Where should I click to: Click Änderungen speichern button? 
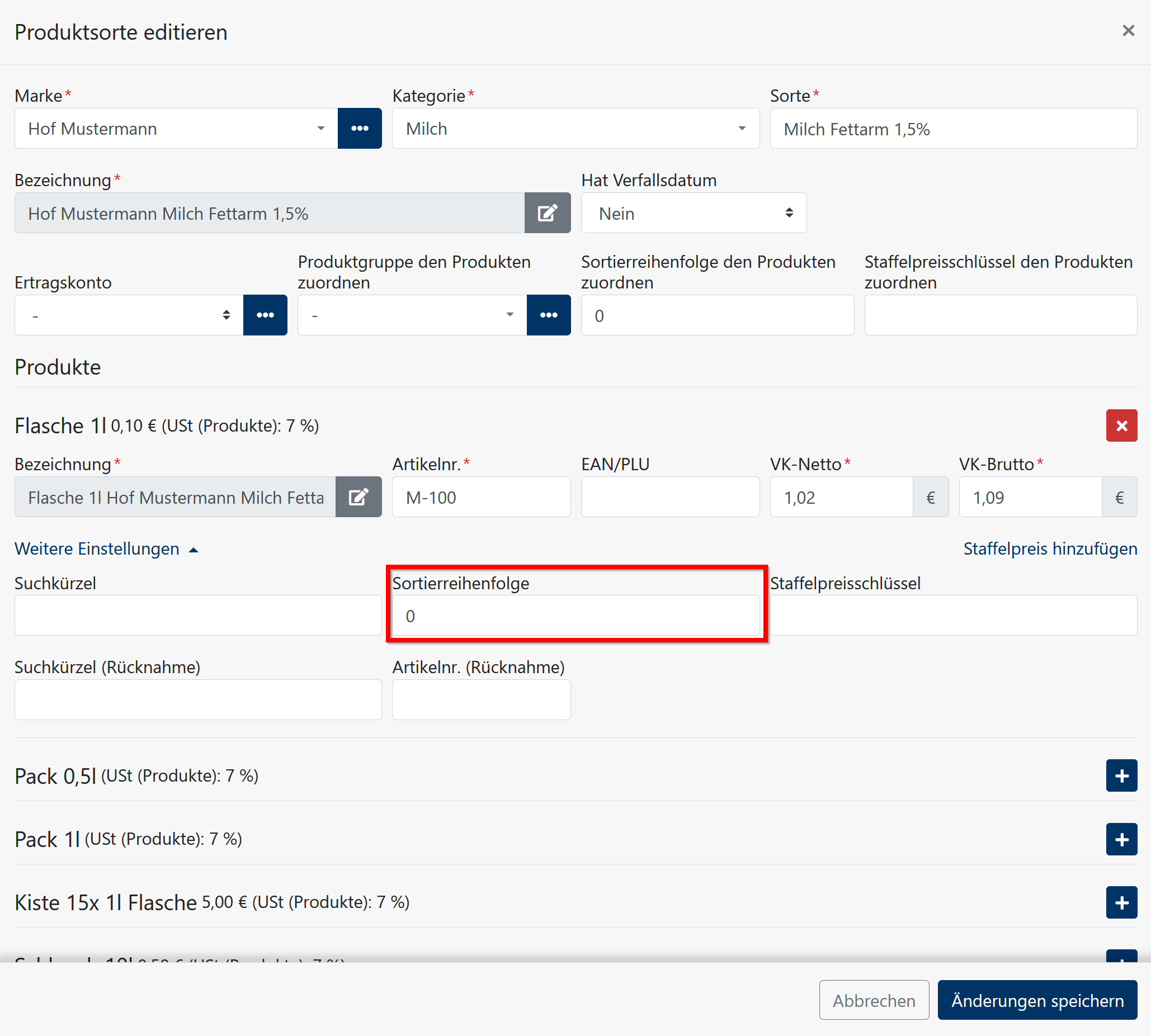coord(1037,1000)
